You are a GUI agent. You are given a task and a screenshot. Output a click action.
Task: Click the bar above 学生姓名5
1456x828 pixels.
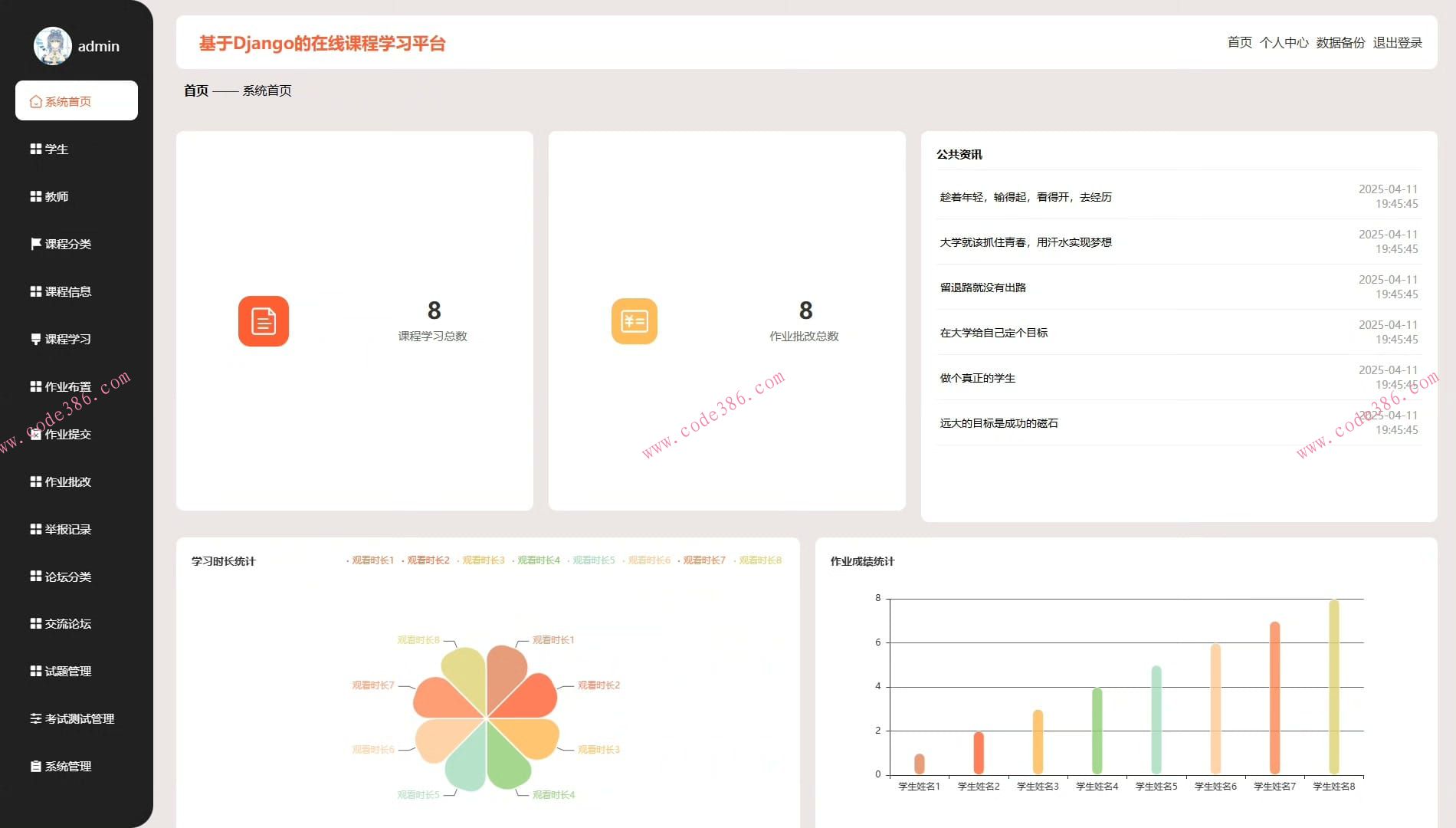pos(1156,720)
